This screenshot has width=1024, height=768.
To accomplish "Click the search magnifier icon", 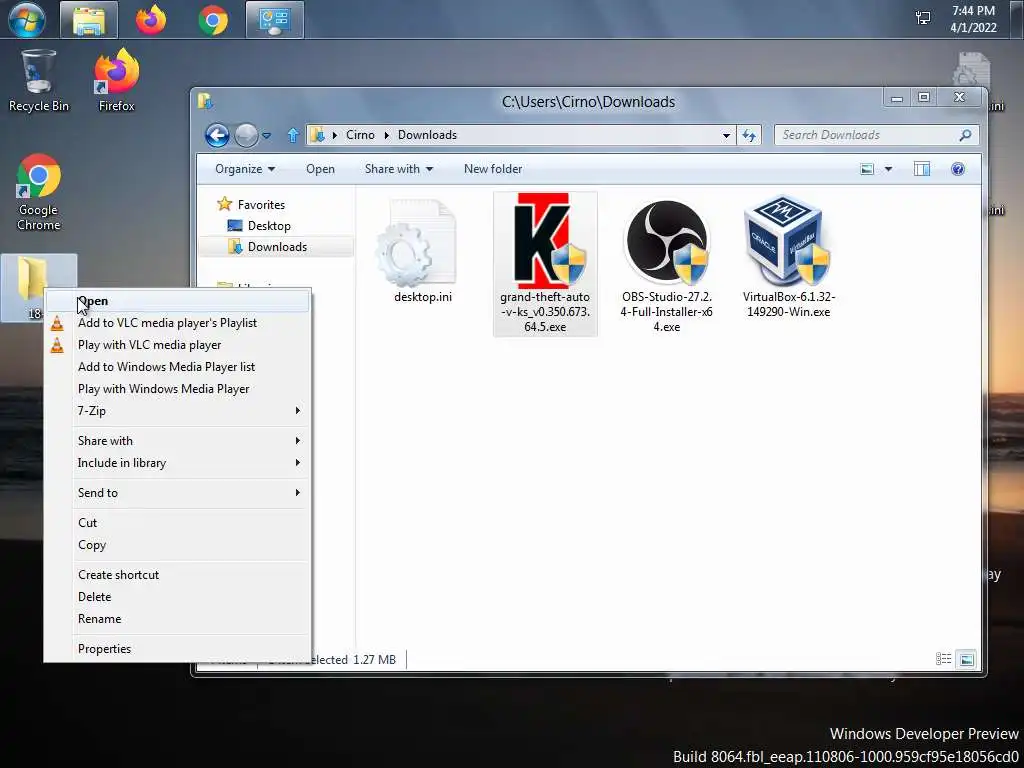I will pos(965,135).
